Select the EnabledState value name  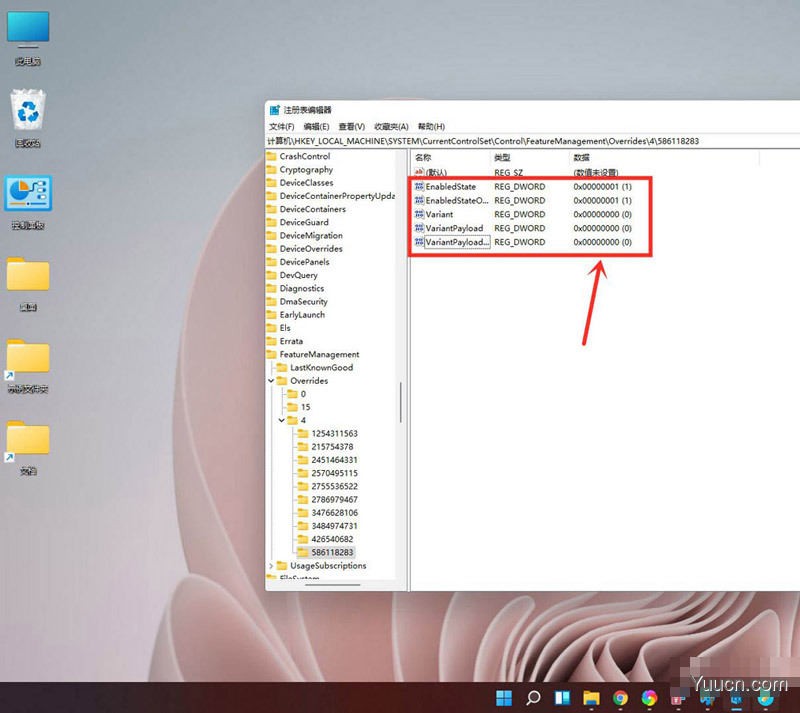click(451, 187)
